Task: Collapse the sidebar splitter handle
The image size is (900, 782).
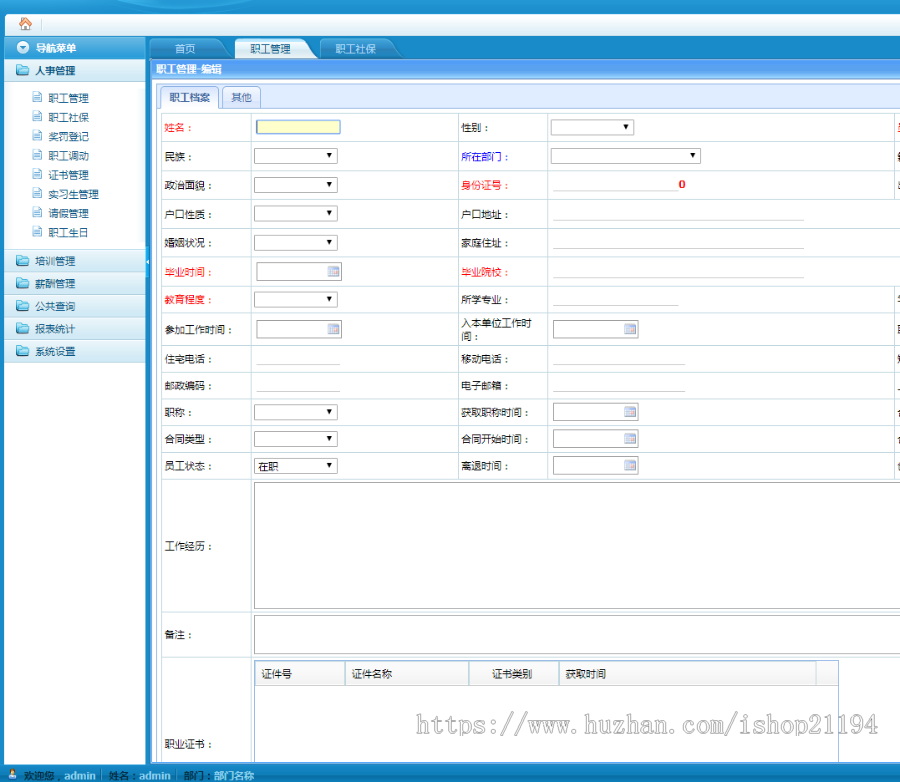Action: pos(148,262)
